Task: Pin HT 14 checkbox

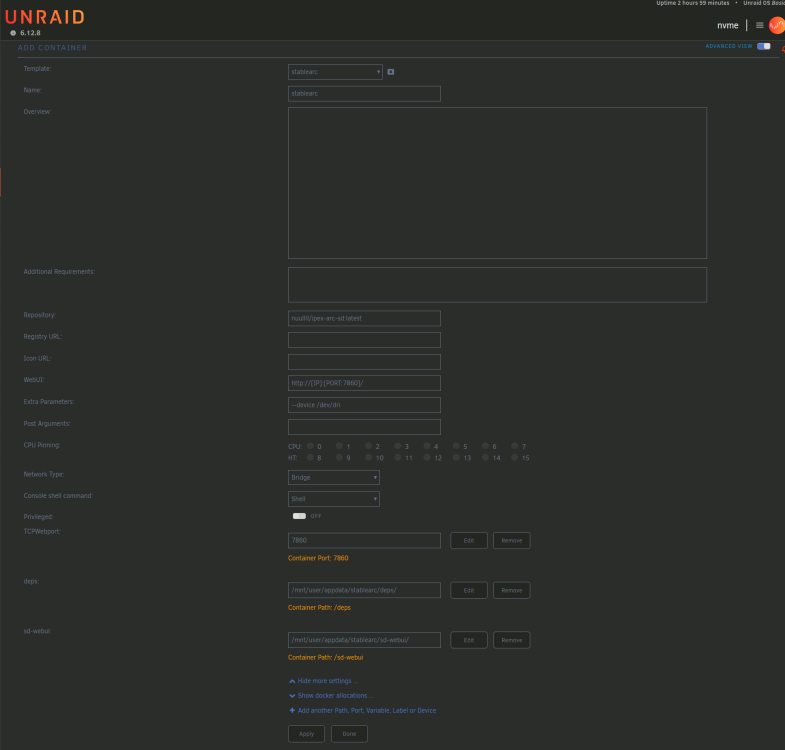Action: (485, 457)
